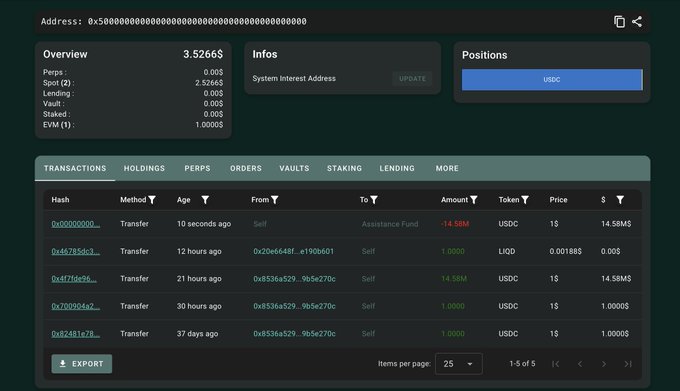Click the 1-5 of 5 pagination label

point(522,364)
